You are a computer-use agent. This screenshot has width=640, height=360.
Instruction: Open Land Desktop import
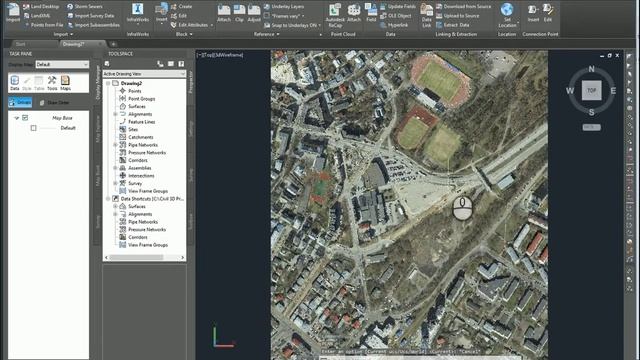(41, 7)
